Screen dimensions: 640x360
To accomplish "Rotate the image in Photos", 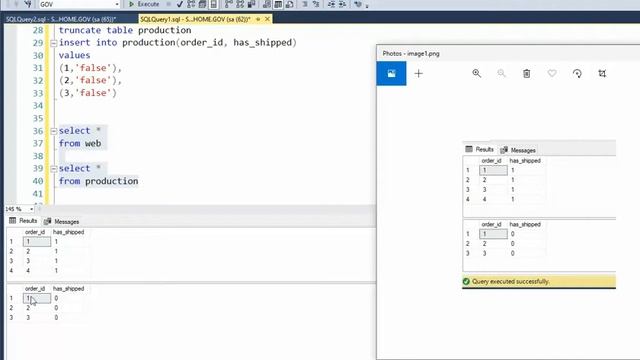I will 577,73.
